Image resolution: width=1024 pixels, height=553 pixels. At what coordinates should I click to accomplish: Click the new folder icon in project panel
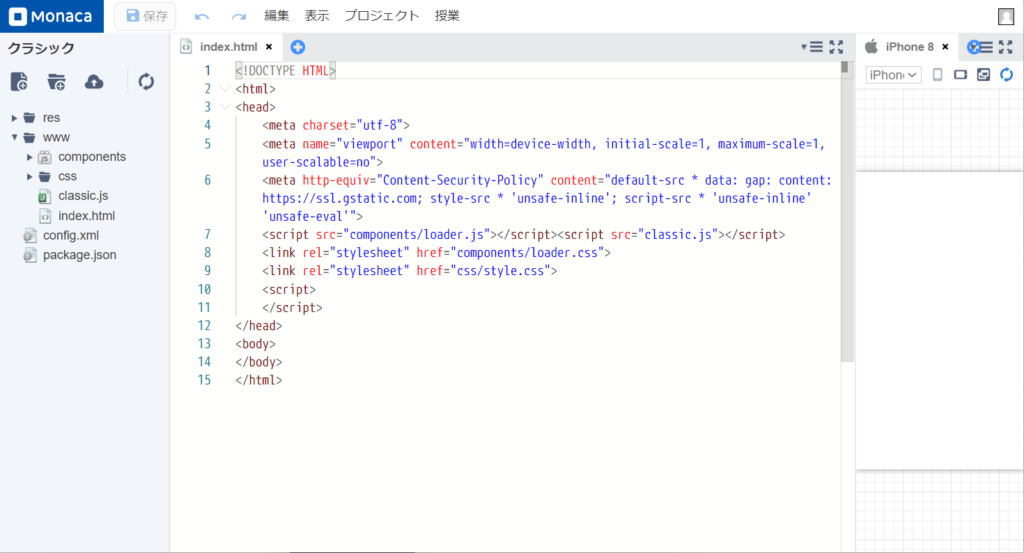56,82
